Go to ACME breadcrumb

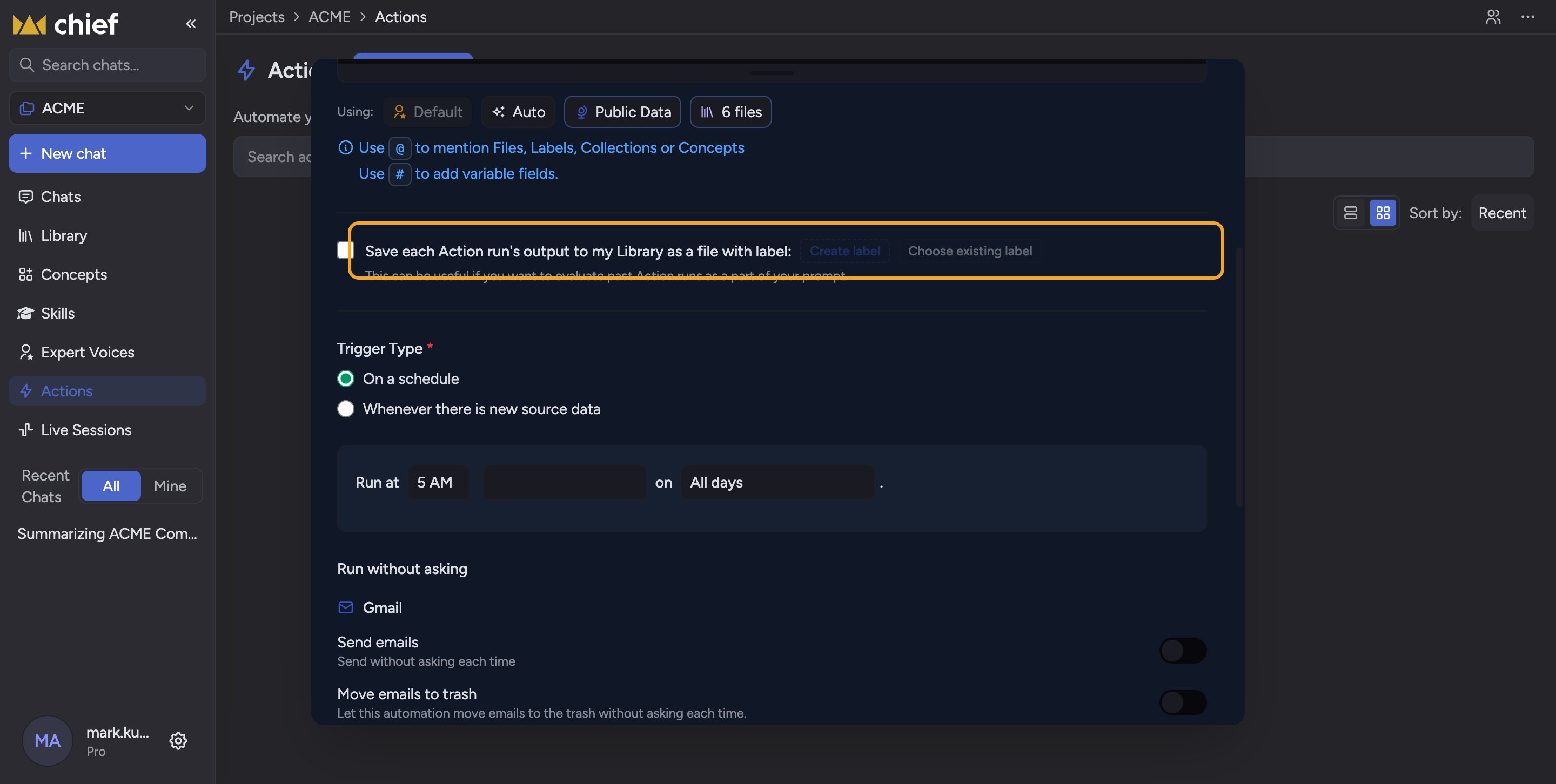coord(329,17)
